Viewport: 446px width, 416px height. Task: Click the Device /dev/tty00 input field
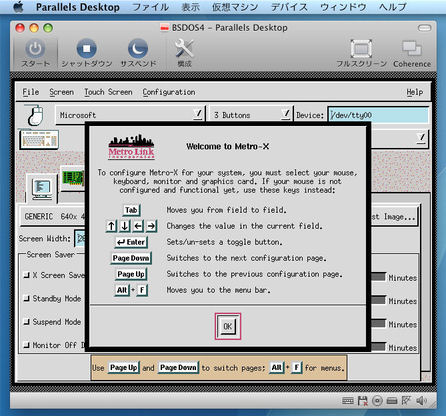(x=378, y=115)
